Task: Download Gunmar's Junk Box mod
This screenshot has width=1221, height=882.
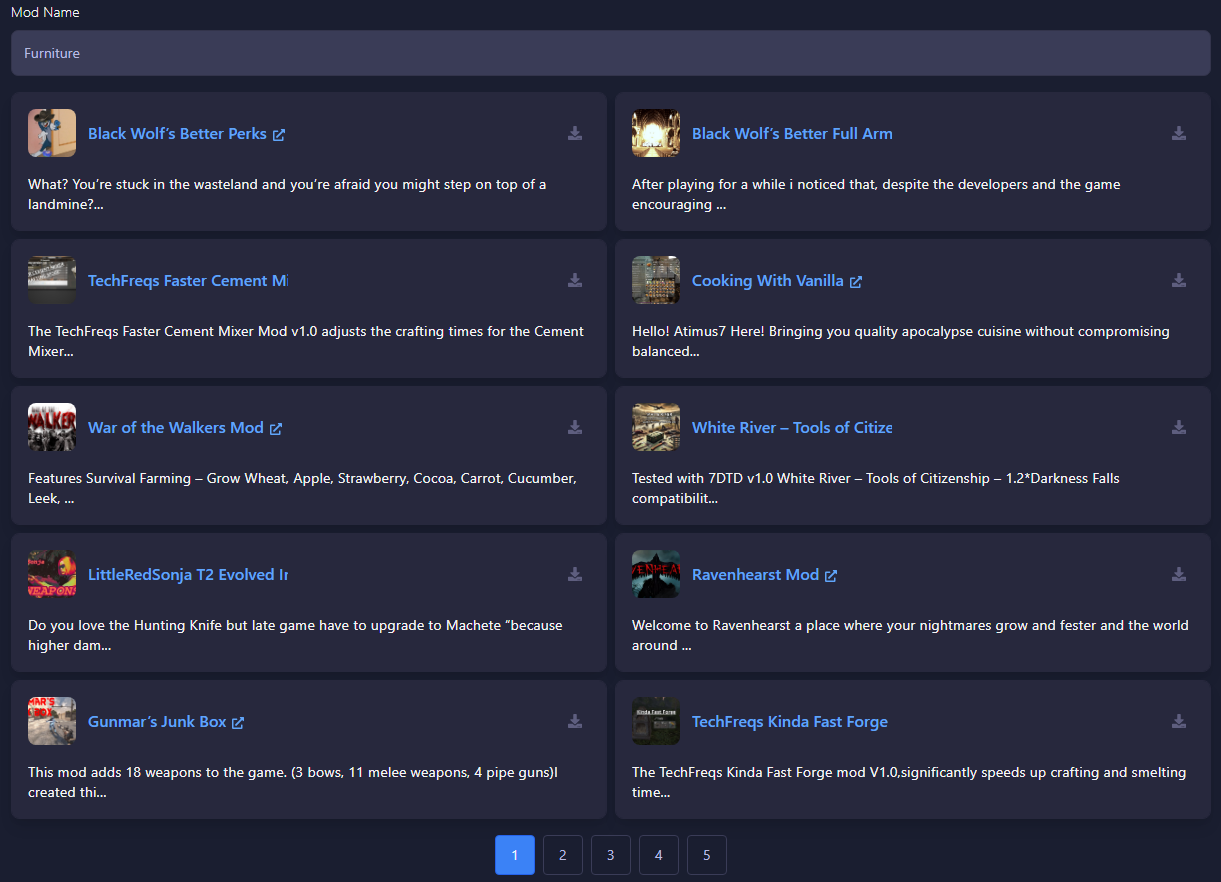Action: coord(575,721)
